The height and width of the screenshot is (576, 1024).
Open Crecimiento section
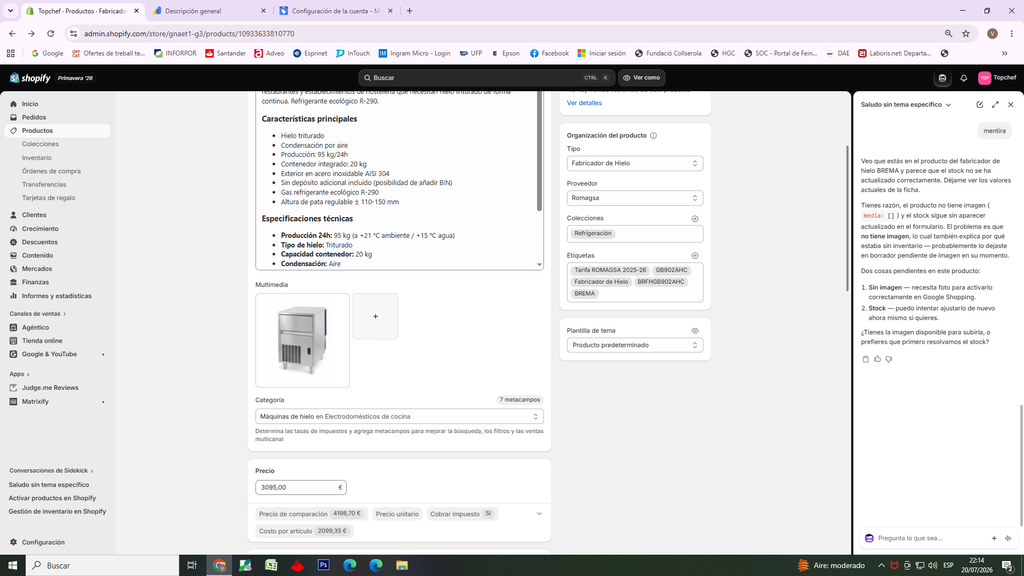click(40, 229)
